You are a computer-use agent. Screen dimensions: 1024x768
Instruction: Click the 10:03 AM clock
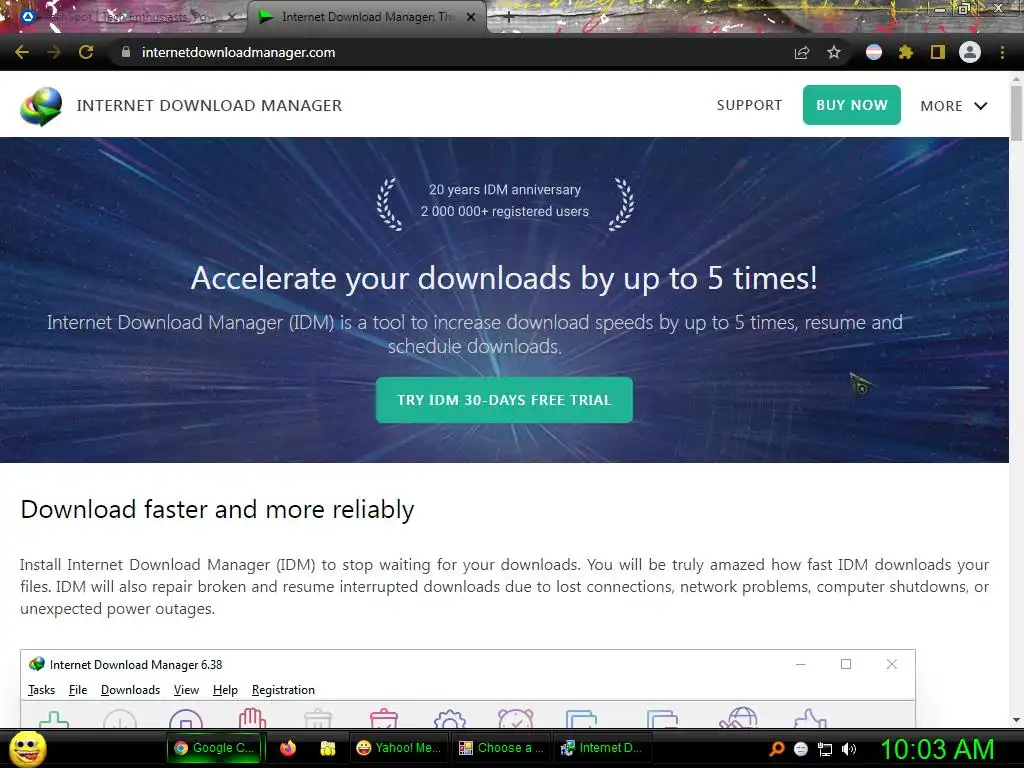click(x=937, y=749)
